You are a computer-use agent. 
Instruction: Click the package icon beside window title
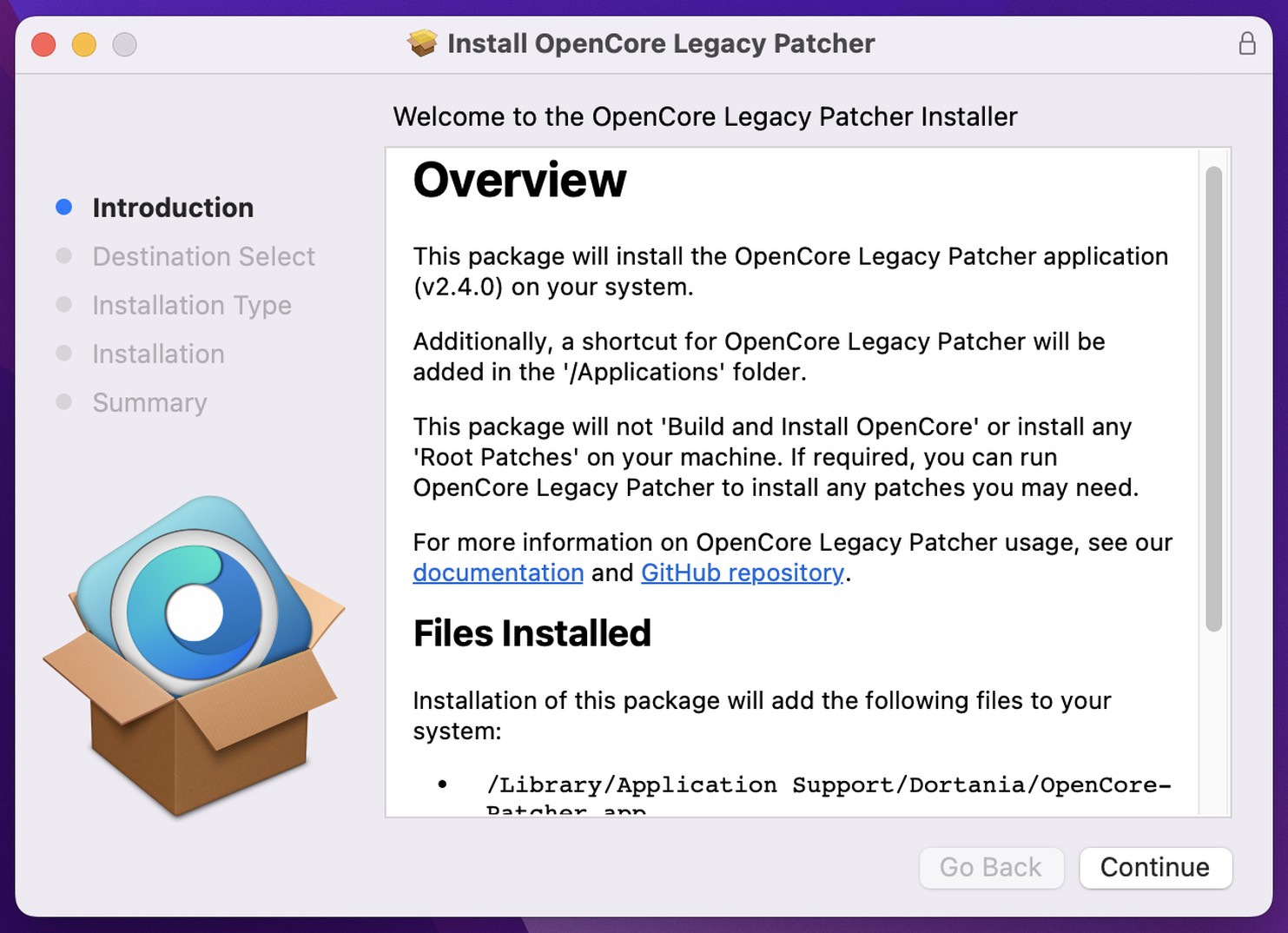pyautogui.click(x=422, y=43)
